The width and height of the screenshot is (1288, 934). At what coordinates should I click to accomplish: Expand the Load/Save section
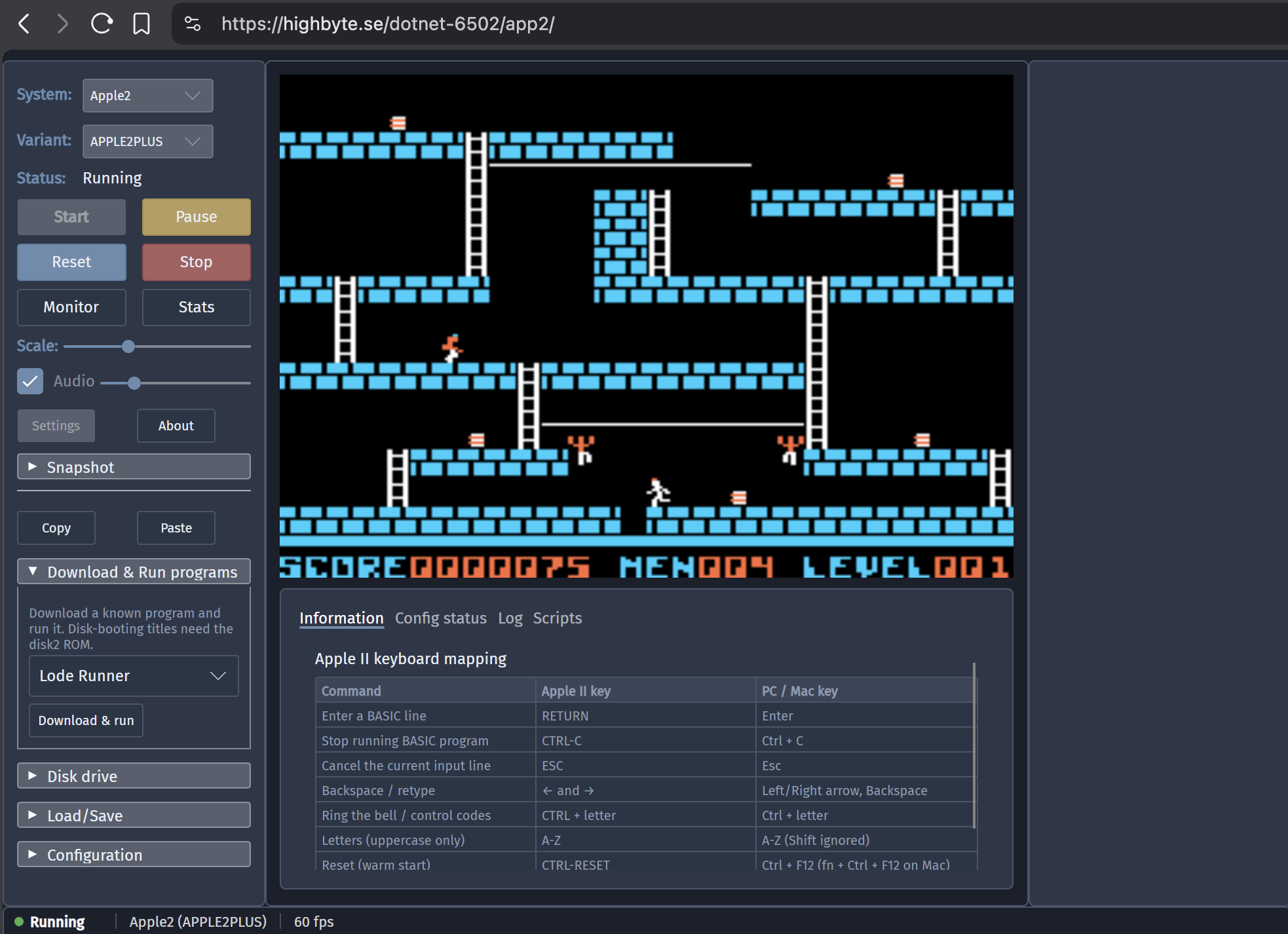point(134,815)
